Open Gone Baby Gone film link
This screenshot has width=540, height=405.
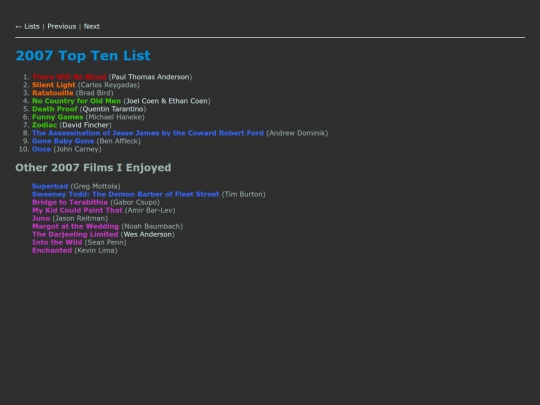tap(63, 141)
